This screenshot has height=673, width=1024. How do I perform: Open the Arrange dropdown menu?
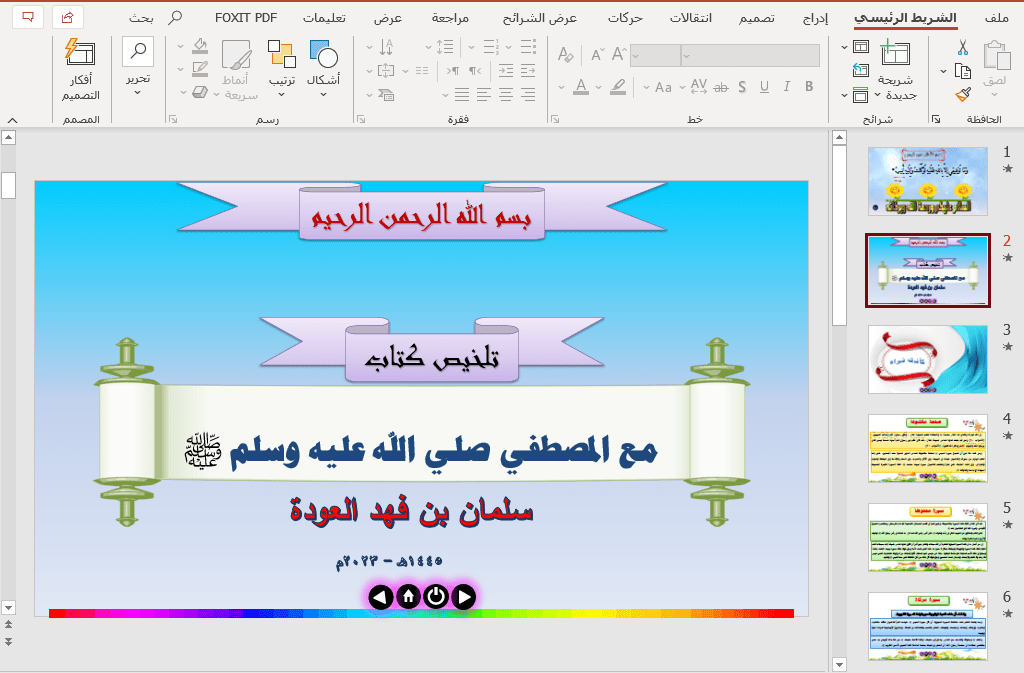tap(281, 94)
